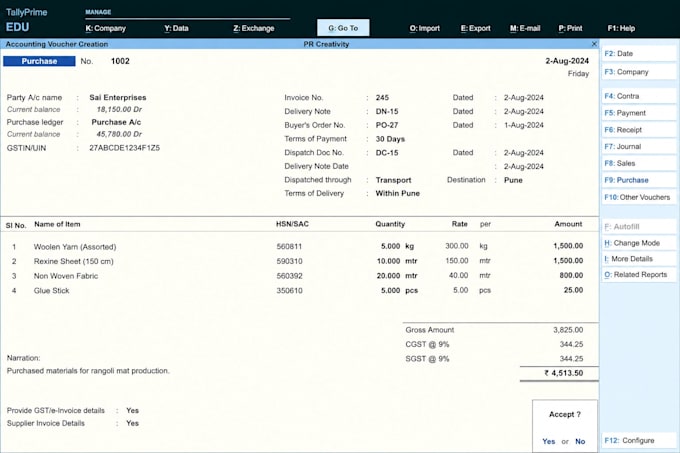
Task: Click Gross Amount 3,825.00
Action: point(568,330)
